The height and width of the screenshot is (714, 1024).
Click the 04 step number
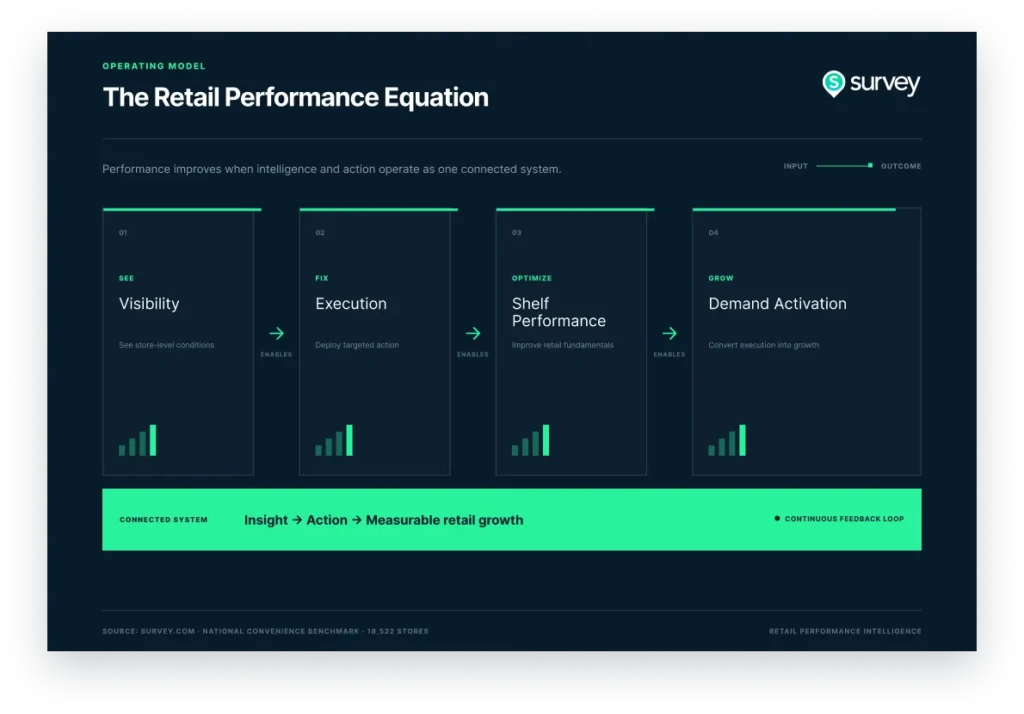(x=713, y=233)
